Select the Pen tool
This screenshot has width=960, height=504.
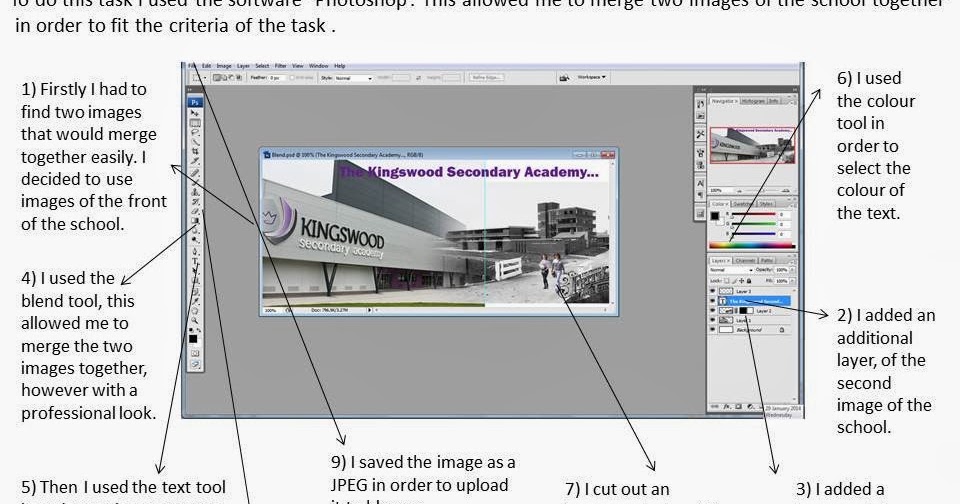(195, 252)
